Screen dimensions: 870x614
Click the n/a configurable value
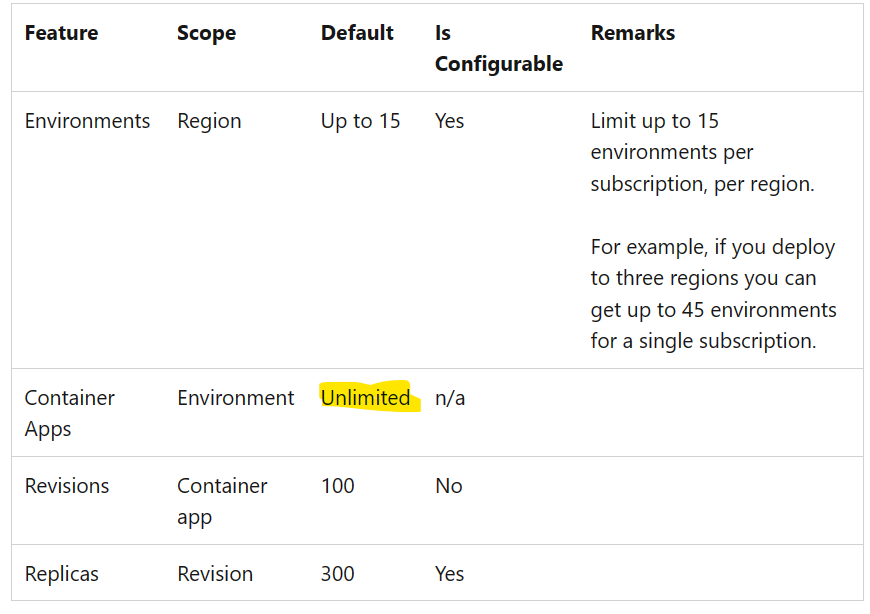click(x=450, y=398)
